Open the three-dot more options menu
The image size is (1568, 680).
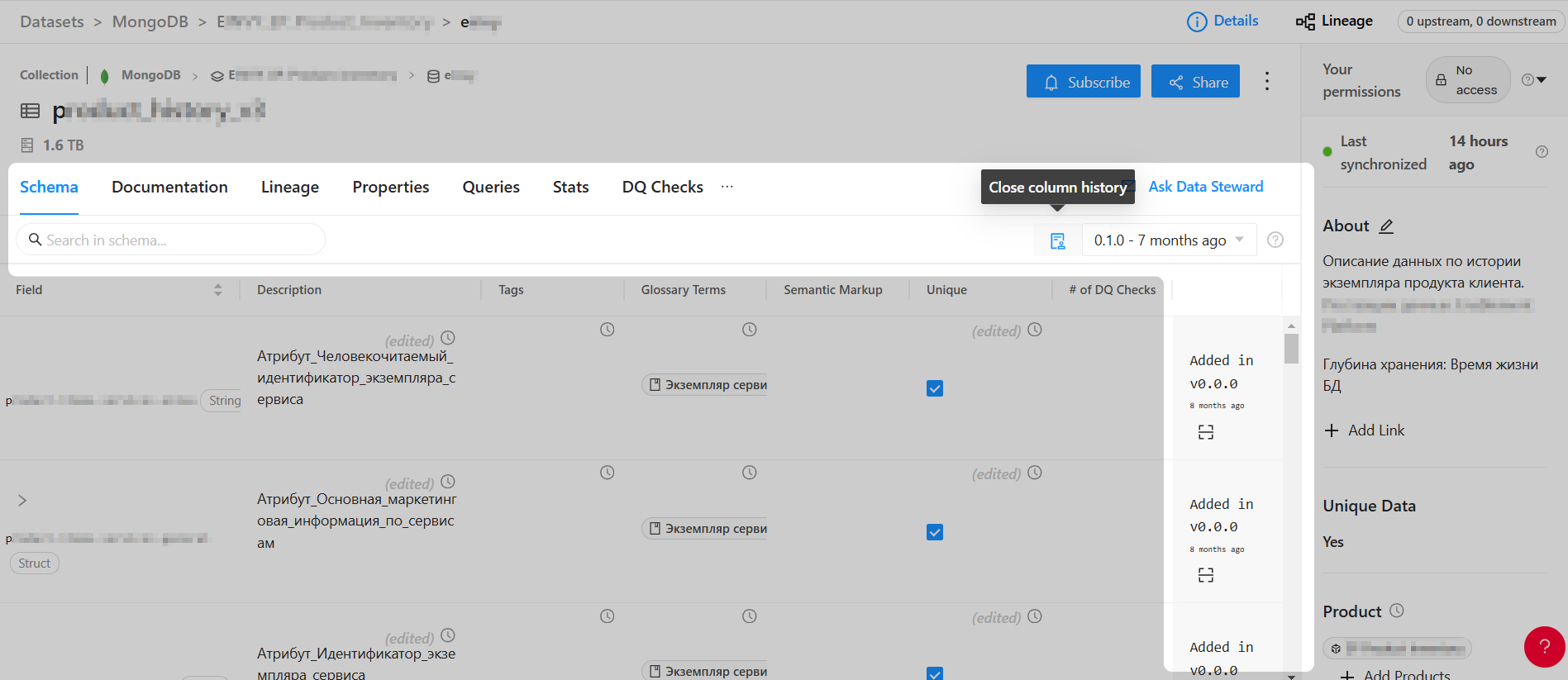coord(1266,81)
